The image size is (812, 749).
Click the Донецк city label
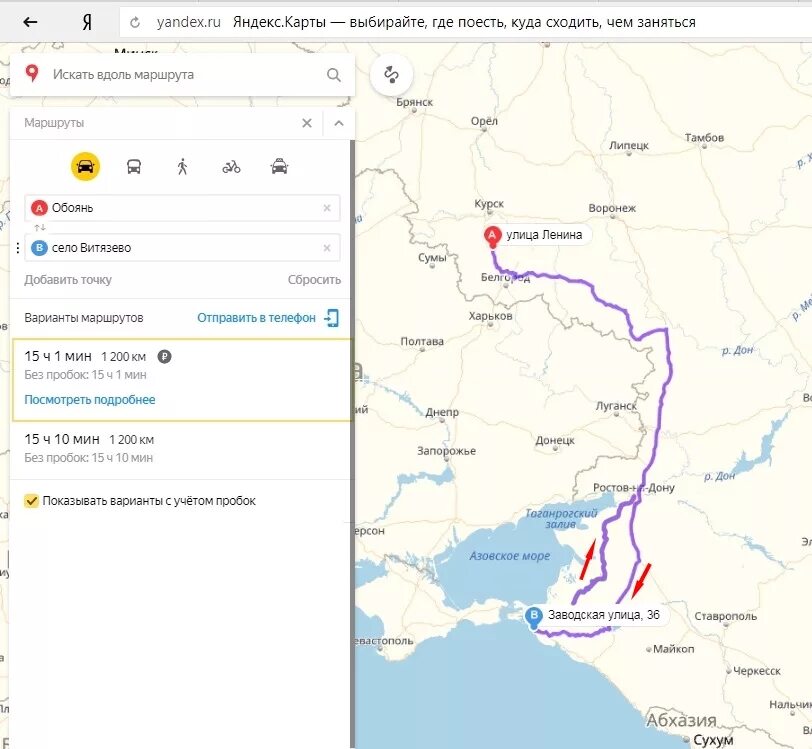pos(555,440)
